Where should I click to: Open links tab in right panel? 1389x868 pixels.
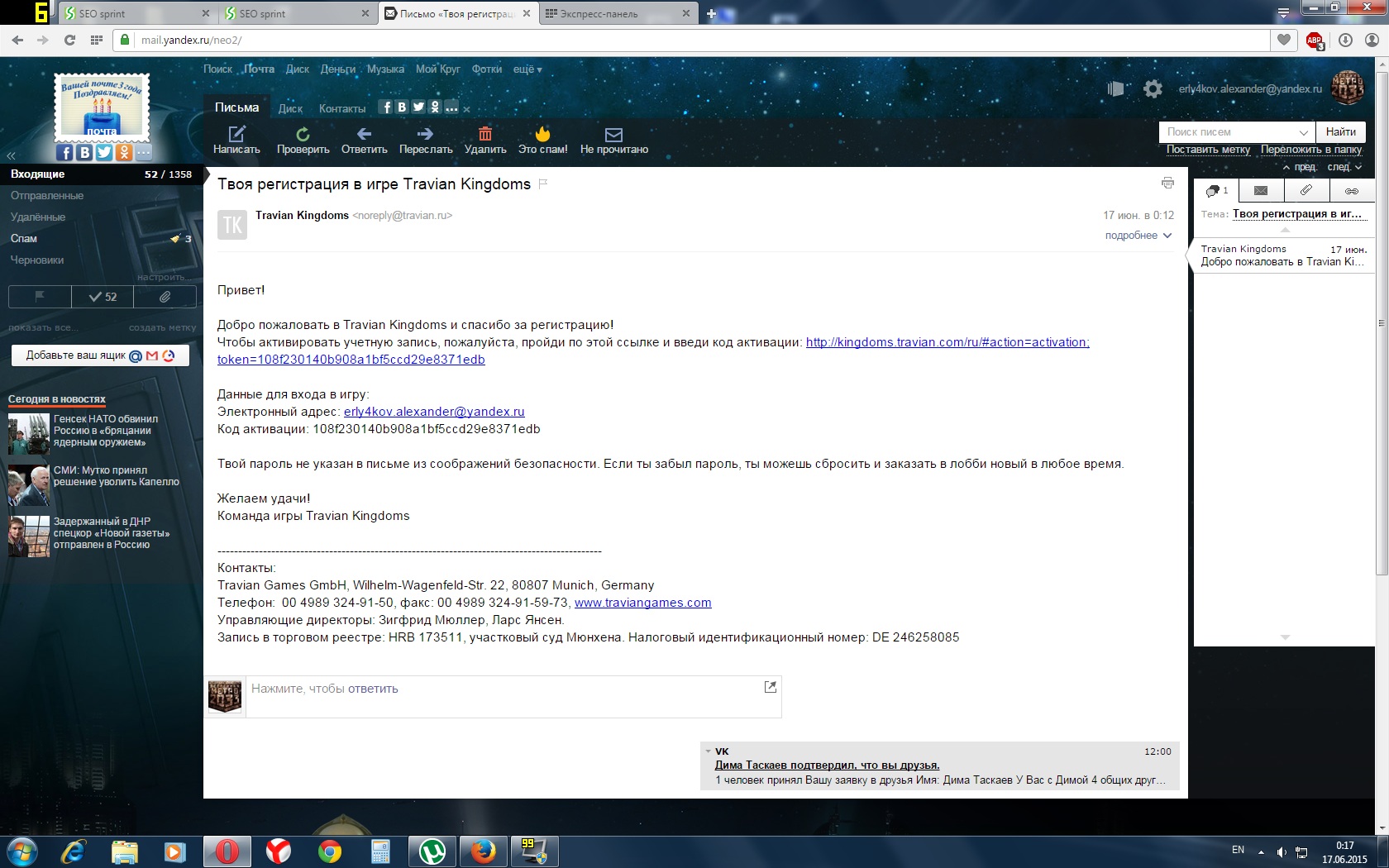point(1352,190)
